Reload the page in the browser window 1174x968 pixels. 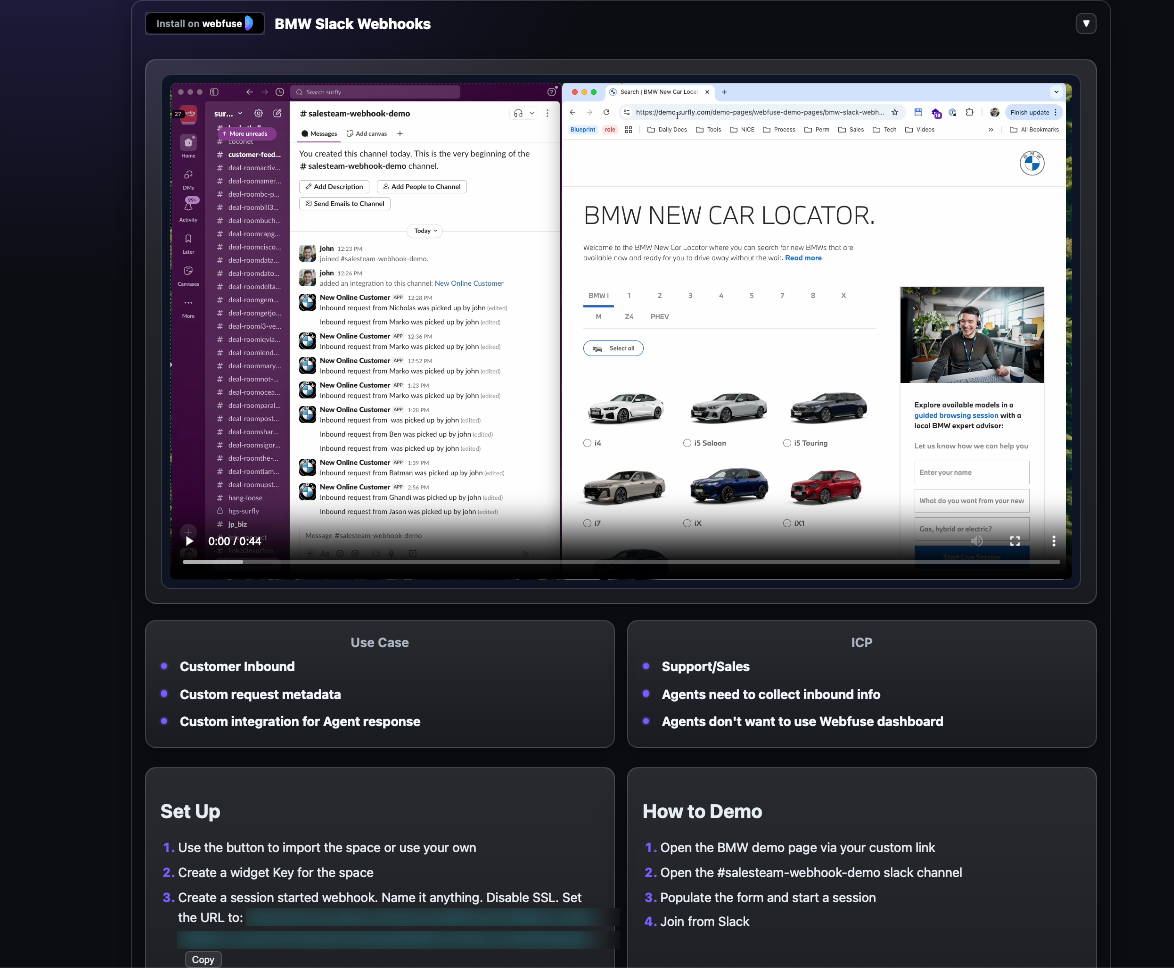(x=606, y=112)
